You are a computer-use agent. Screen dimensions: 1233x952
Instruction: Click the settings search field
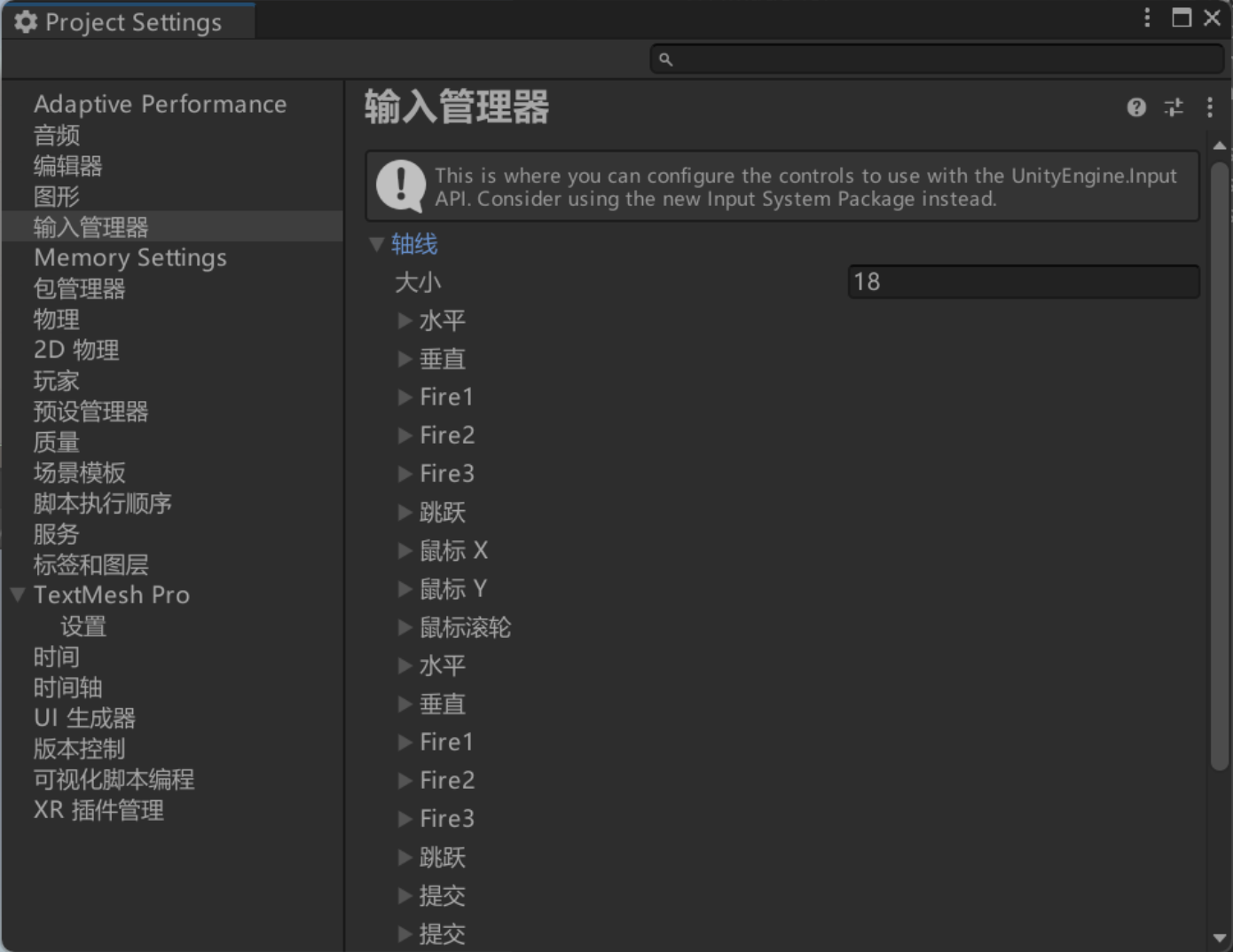[x=938, y=59]
